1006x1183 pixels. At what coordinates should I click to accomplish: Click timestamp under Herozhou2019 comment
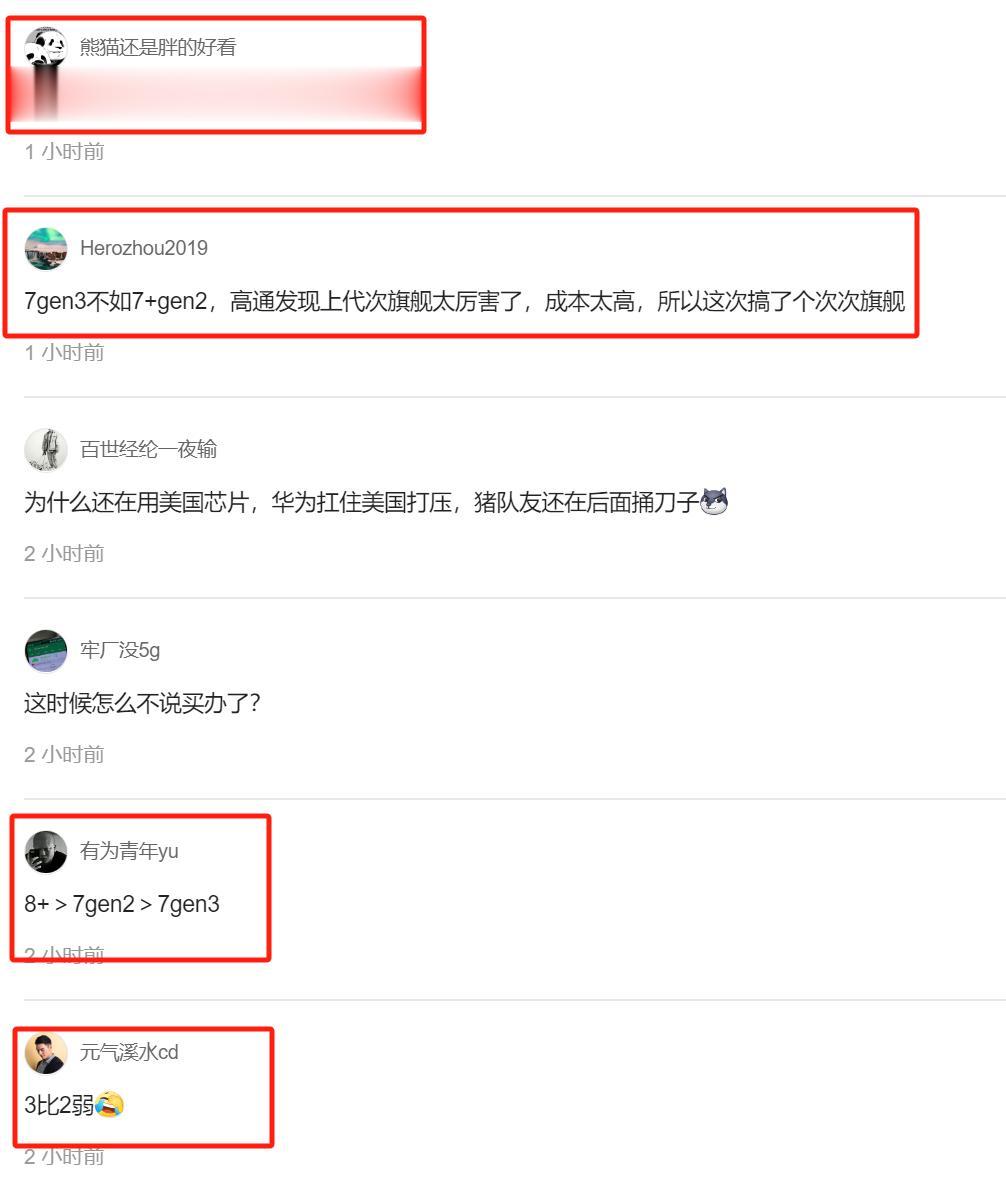coord(64,352)
